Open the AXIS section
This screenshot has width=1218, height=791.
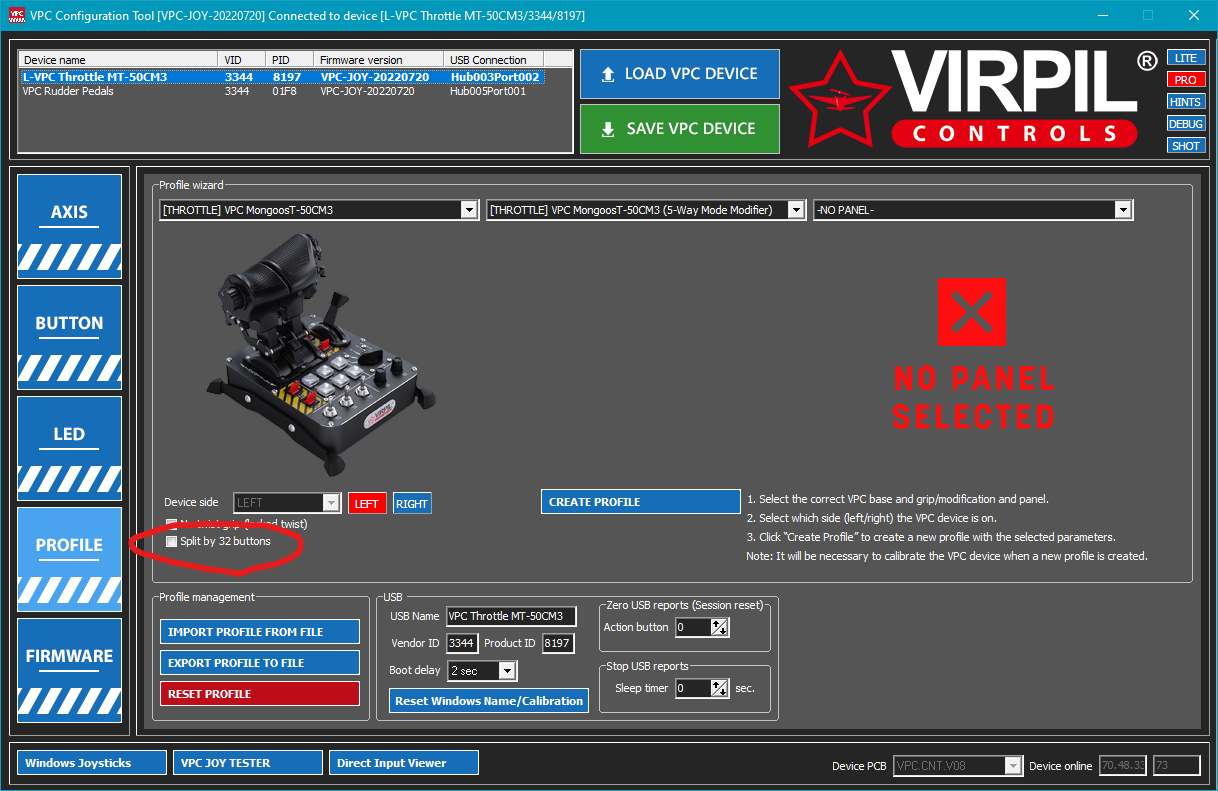coord(69,226)
